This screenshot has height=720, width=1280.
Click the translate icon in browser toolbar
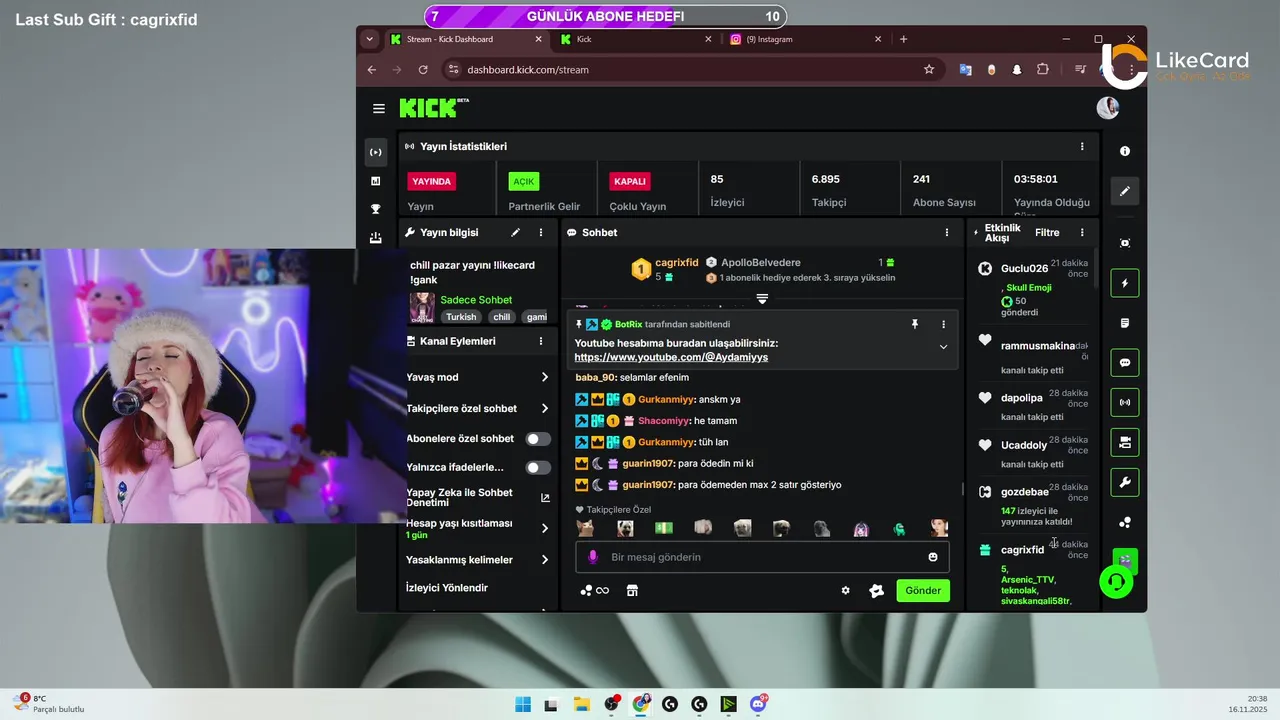coord(965,70)
